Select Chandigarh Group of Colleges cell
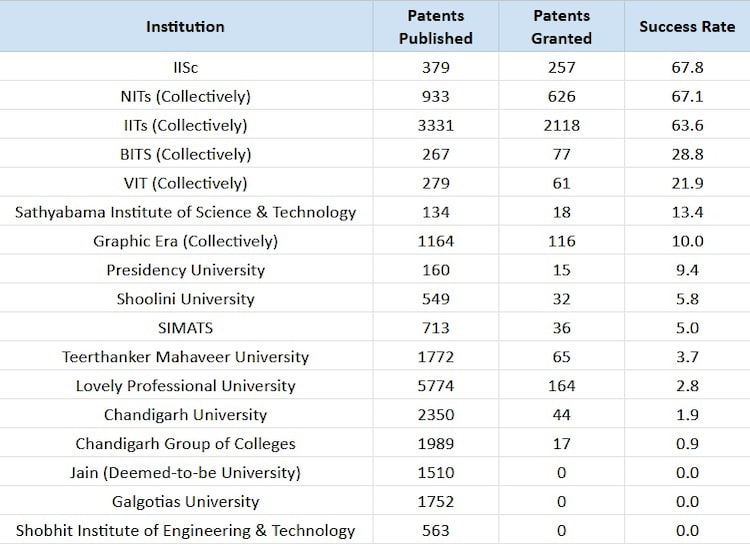 (186, 444)
